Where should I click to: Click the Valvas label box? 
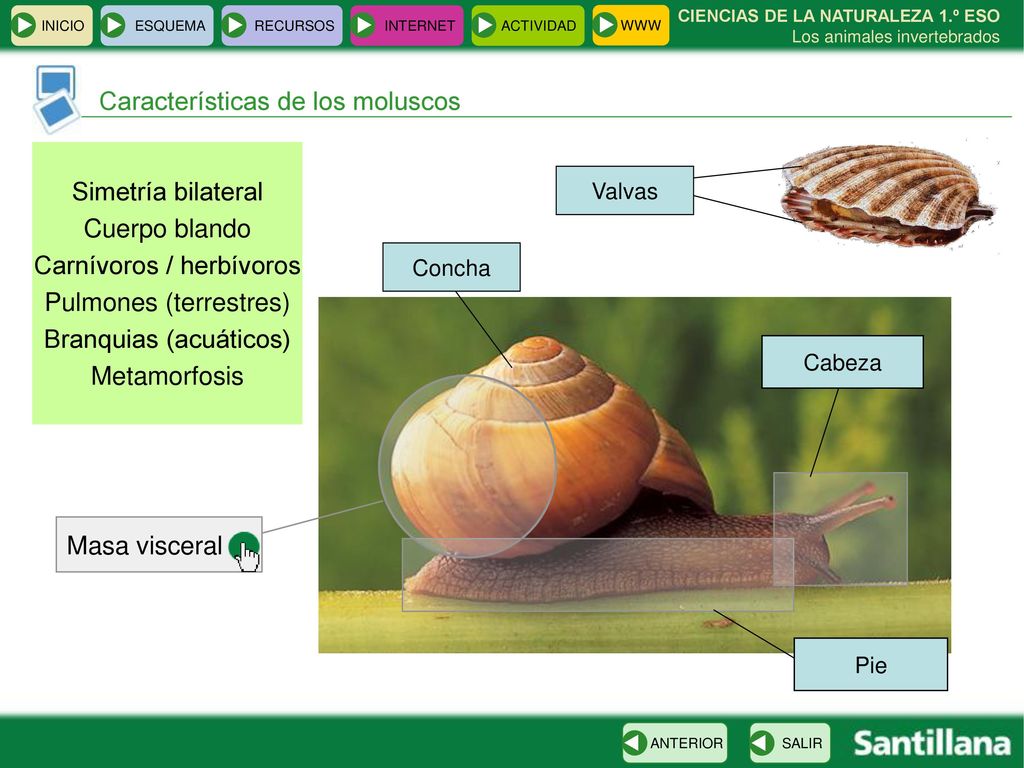click(x=624, y=190)
